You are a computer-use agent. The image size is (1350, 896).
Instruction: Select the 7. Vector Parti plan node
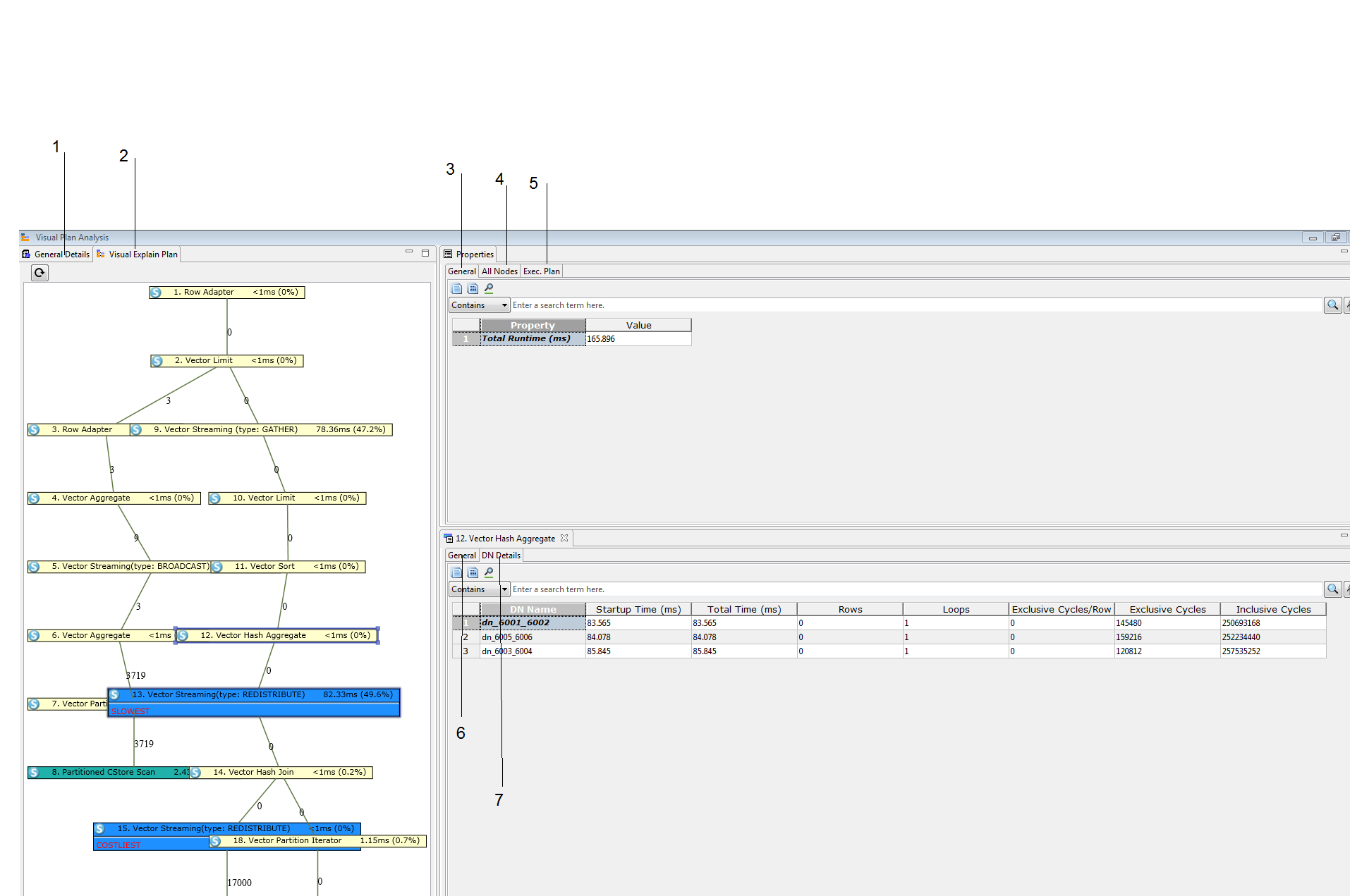tap(68, 704)
